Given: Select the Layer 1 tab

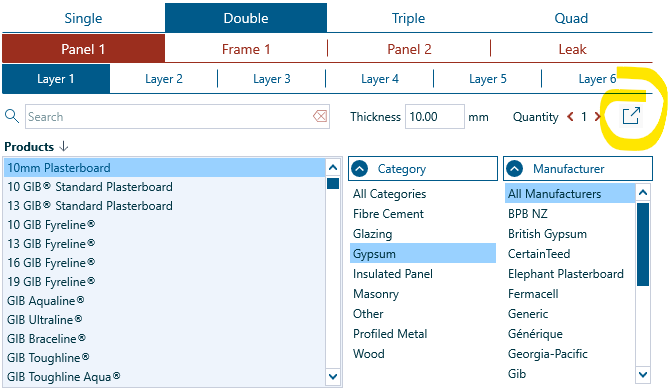Looking at the screenshot, I should 56,79.
